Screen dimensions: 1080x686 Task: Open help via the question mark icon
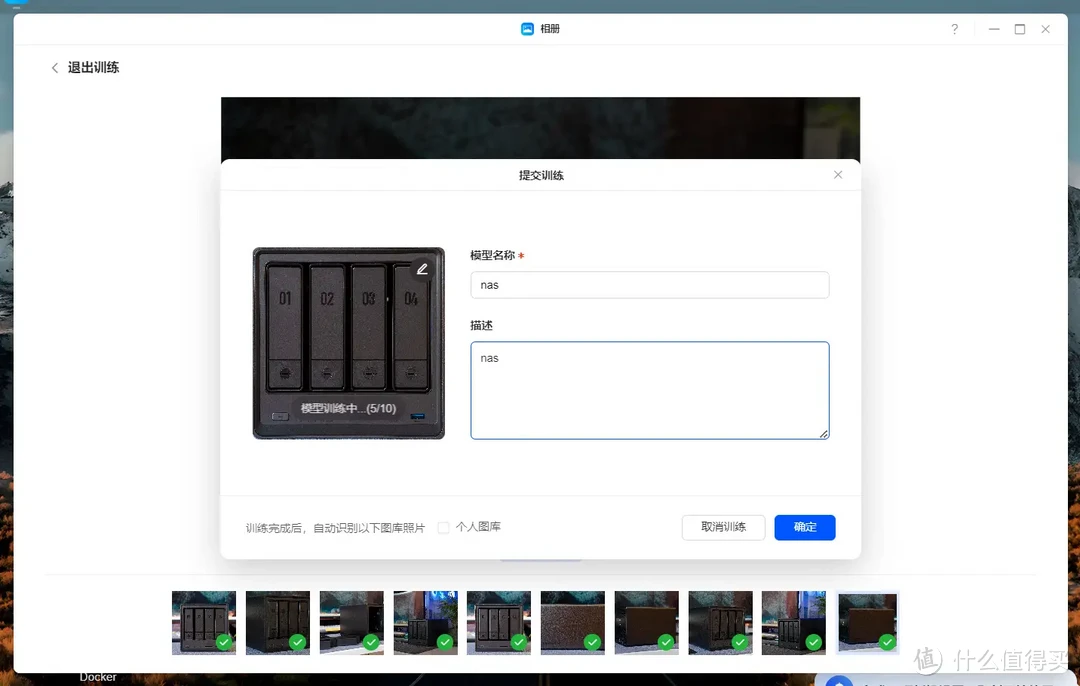click(x=954, y=29)
